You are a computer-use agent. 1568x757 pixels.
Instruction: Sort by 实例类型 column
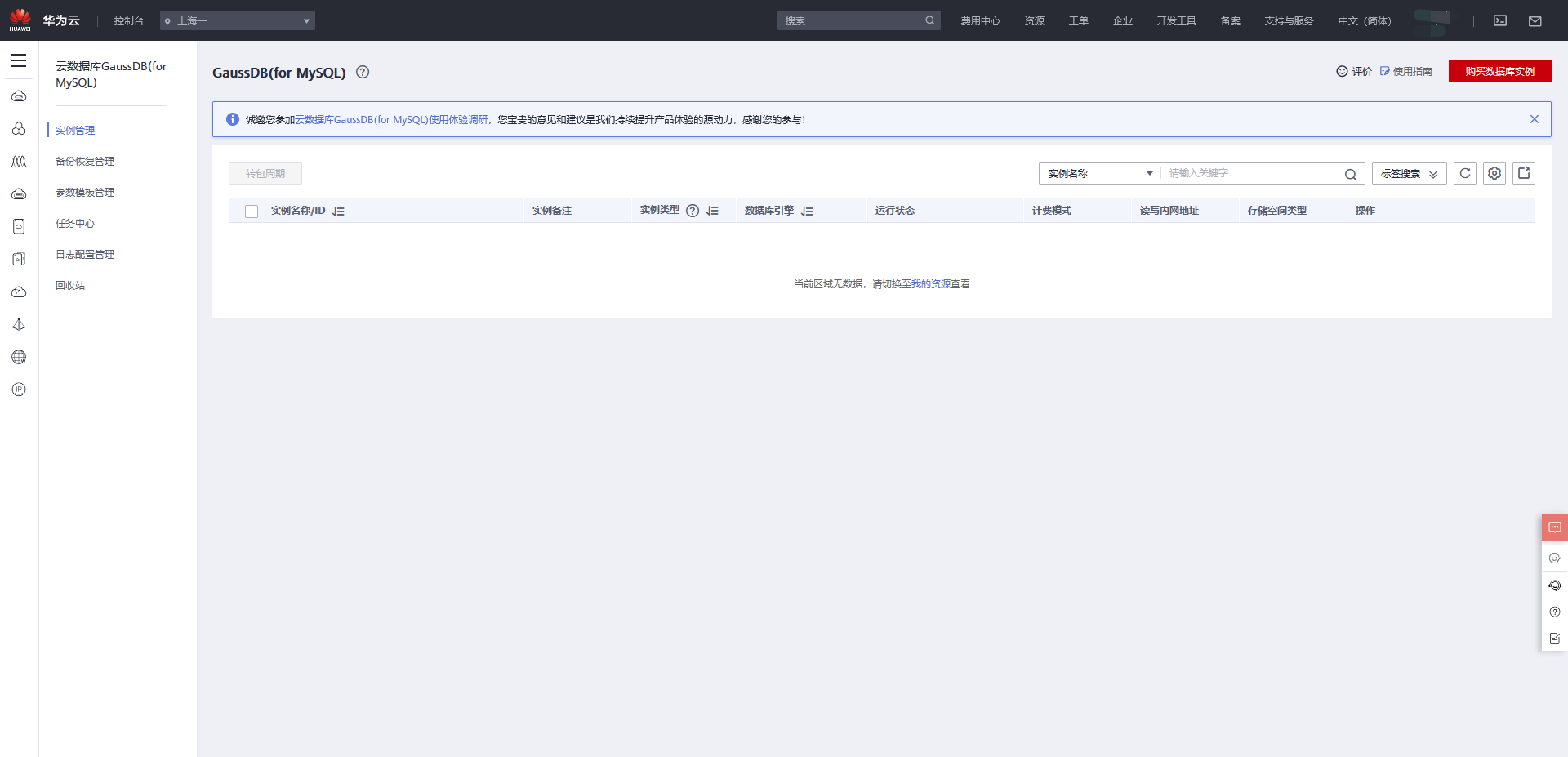[713, 212]
